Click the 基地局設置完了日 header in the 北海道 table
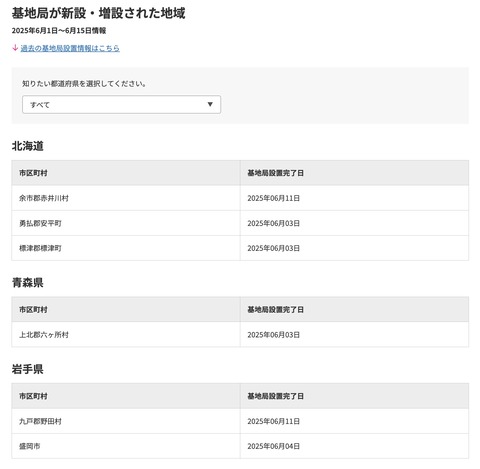Viewport: 480px width, 469px height. tap(354, 173)
